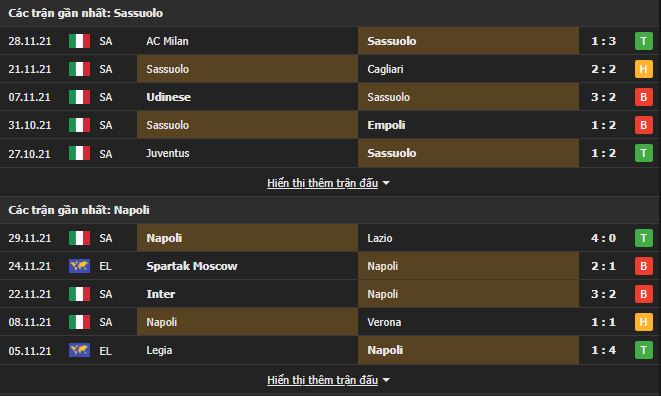Click the orange H badge for Sassuolo-Cagliari
Image resolution: width=661 pixels, height=396 pixels.
coord(643,69)
